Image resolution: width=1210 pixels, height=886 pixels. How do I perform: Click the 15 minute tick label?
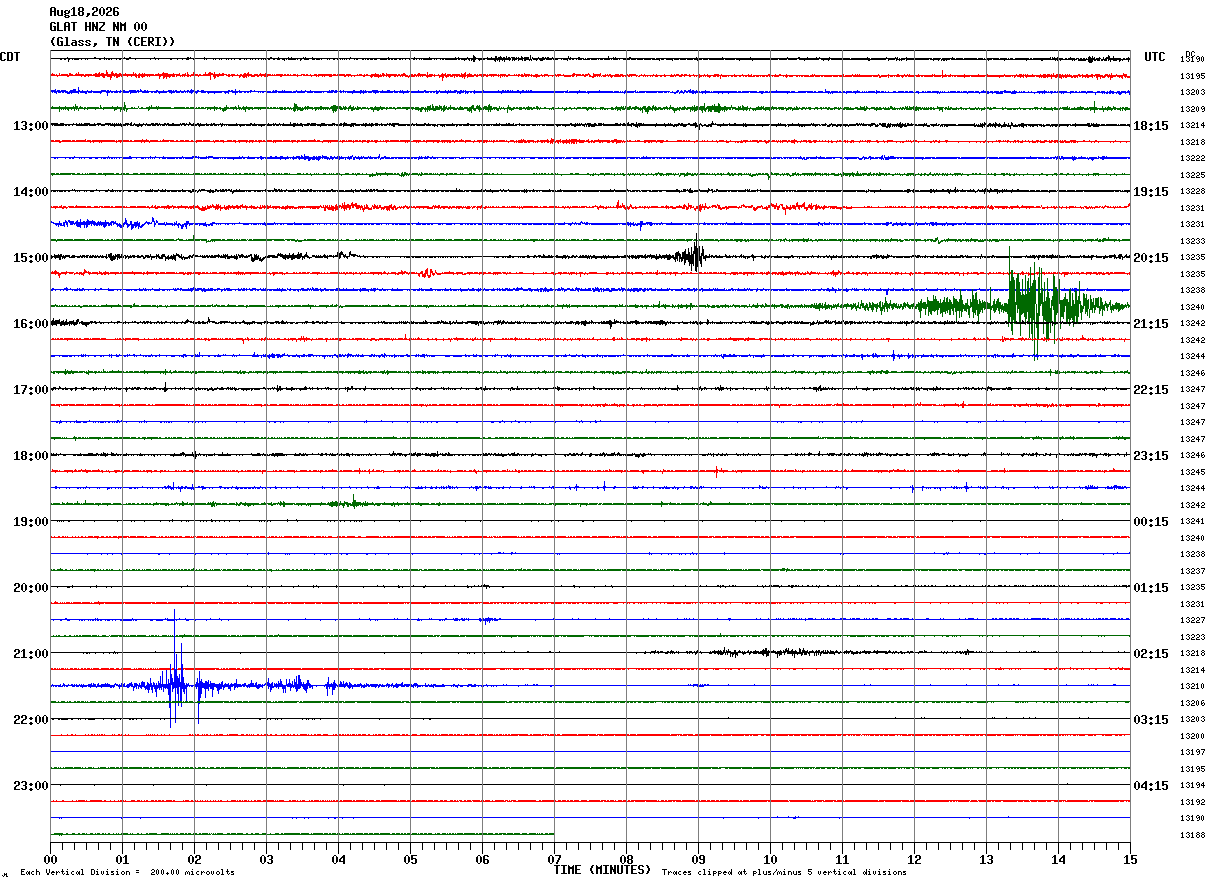coord(1130,859)
